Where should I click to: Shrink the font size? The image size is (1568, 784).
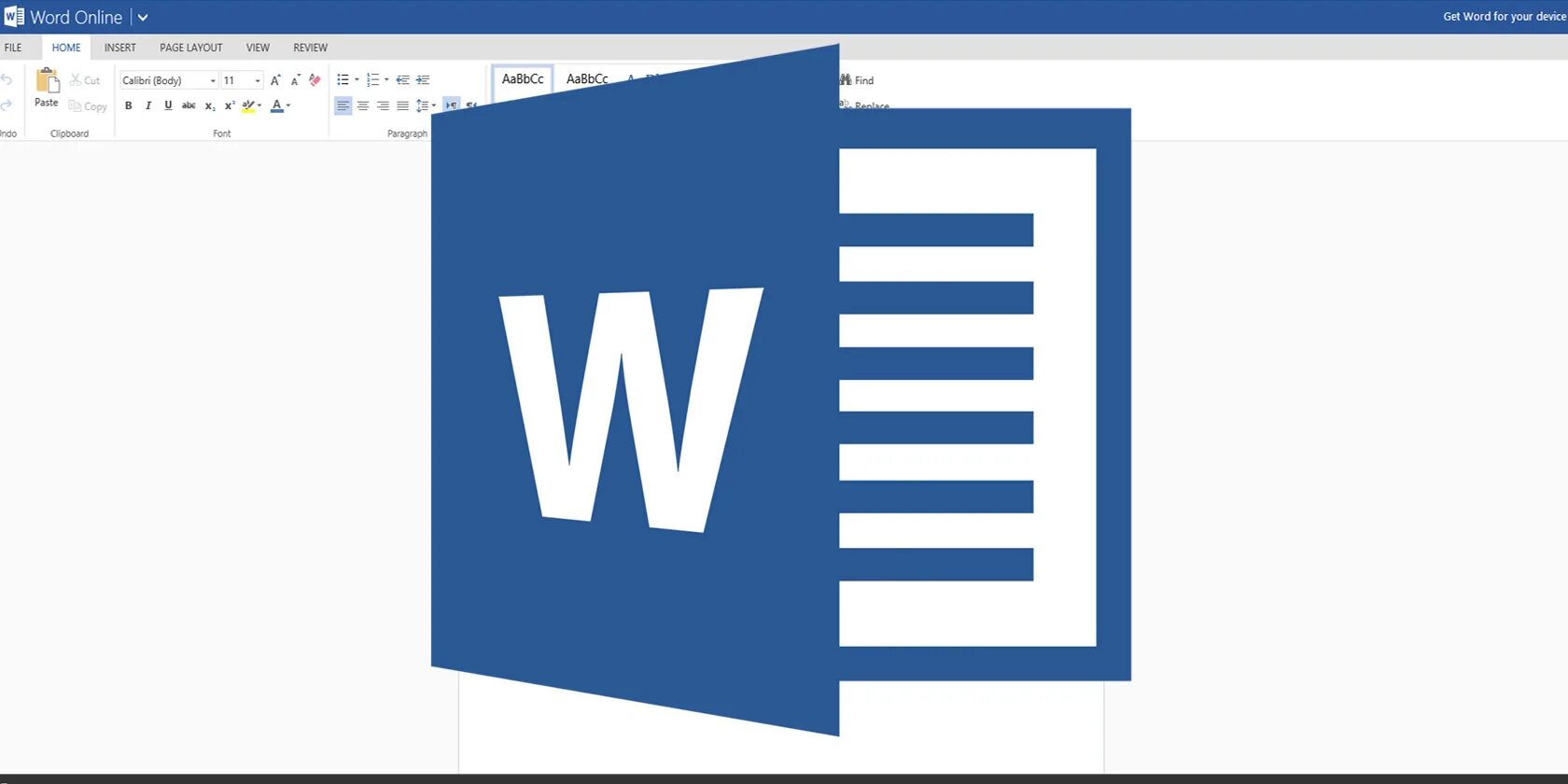[295, 80]
